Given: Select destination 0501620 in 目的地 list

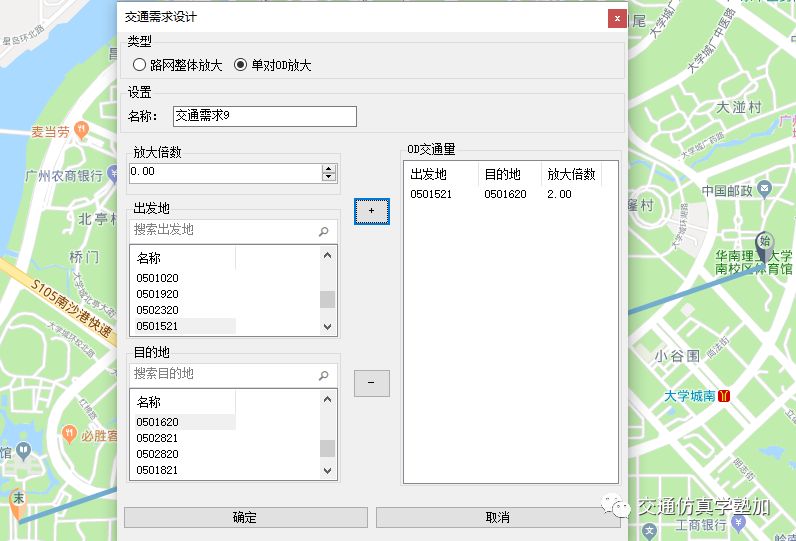Looking at the screenshot, I should tap(183, 422).
